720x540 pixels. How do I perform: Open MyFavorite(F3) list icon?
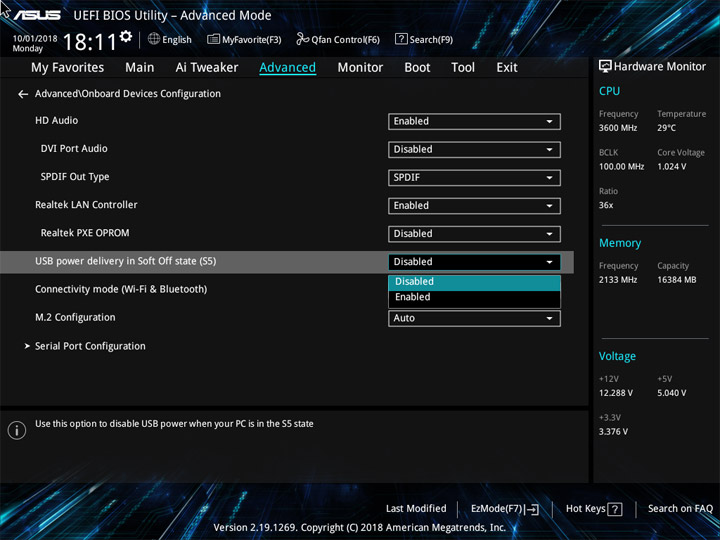point(213,39)
